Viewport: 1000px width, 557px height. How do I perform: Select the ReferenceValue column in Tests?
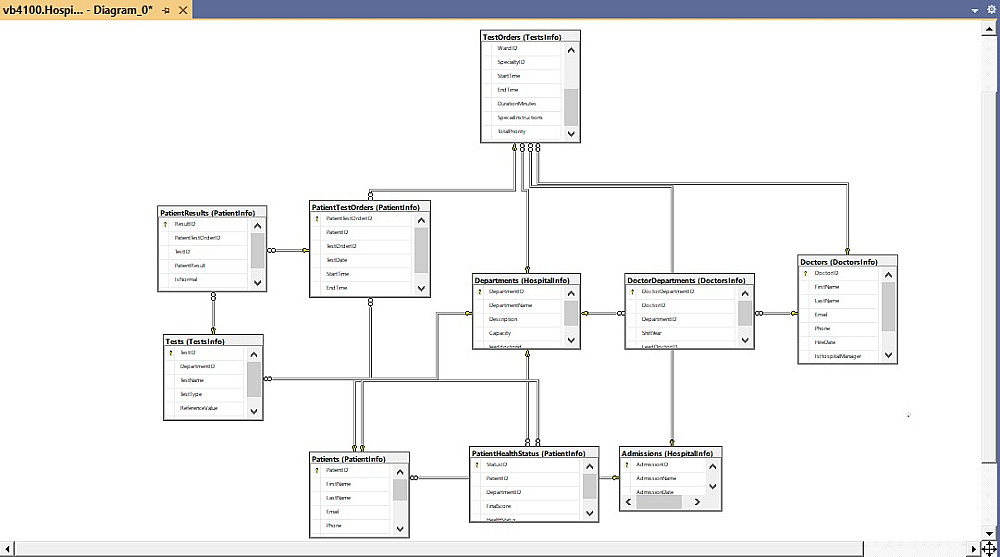point(205,408)
